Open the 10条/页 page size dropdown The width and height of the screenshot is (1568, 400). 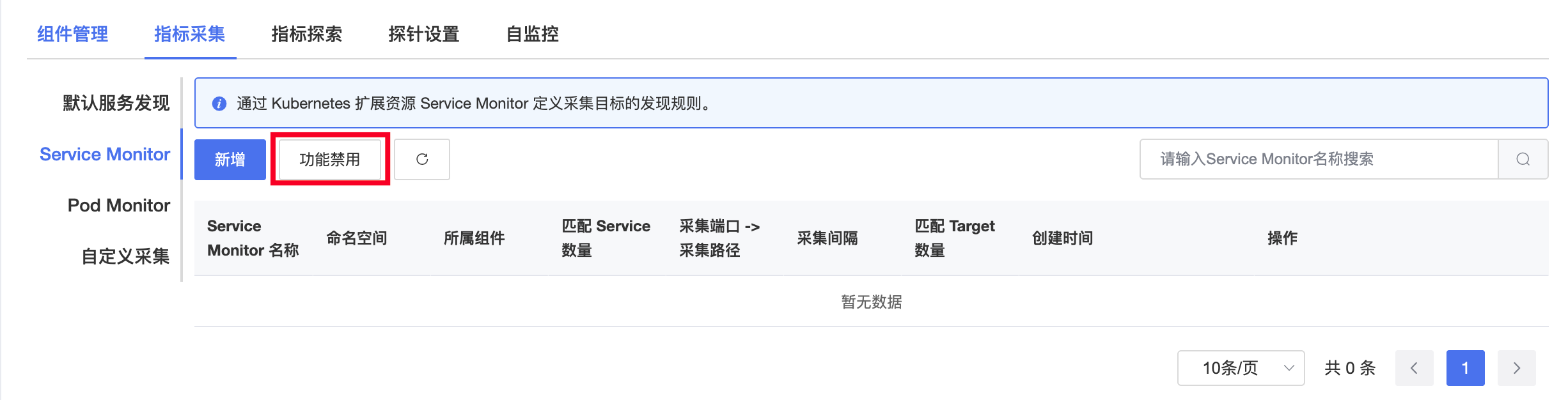(1241, 368)
